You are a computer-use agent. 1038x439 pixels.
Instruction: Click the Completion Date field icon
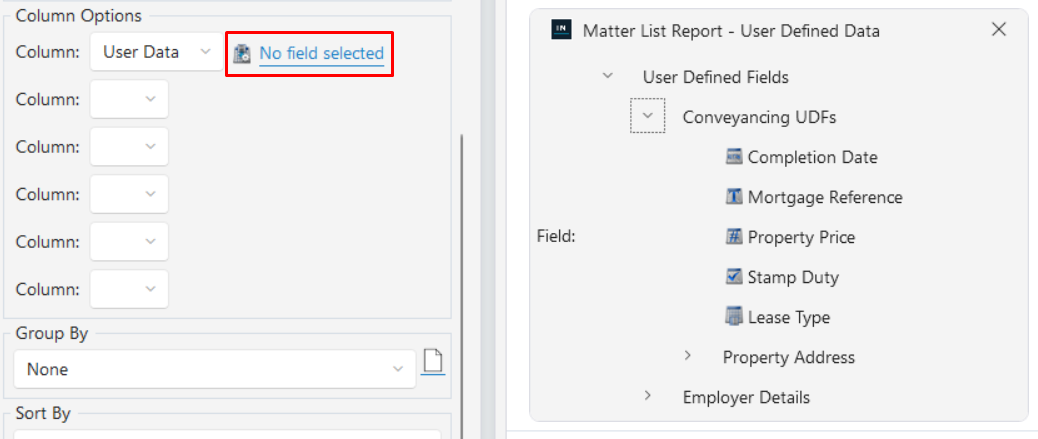pyautogui.click(x=733, y=157)
